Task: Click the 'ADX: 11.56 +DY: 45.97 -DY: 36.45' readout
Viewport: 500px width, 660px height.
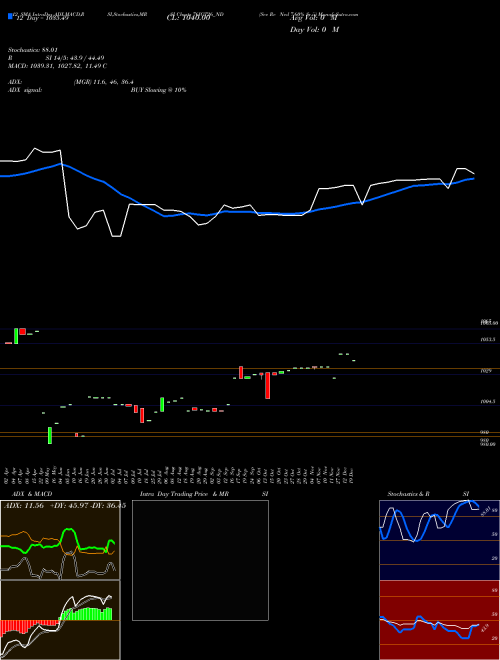Action: tap(65, 506)
